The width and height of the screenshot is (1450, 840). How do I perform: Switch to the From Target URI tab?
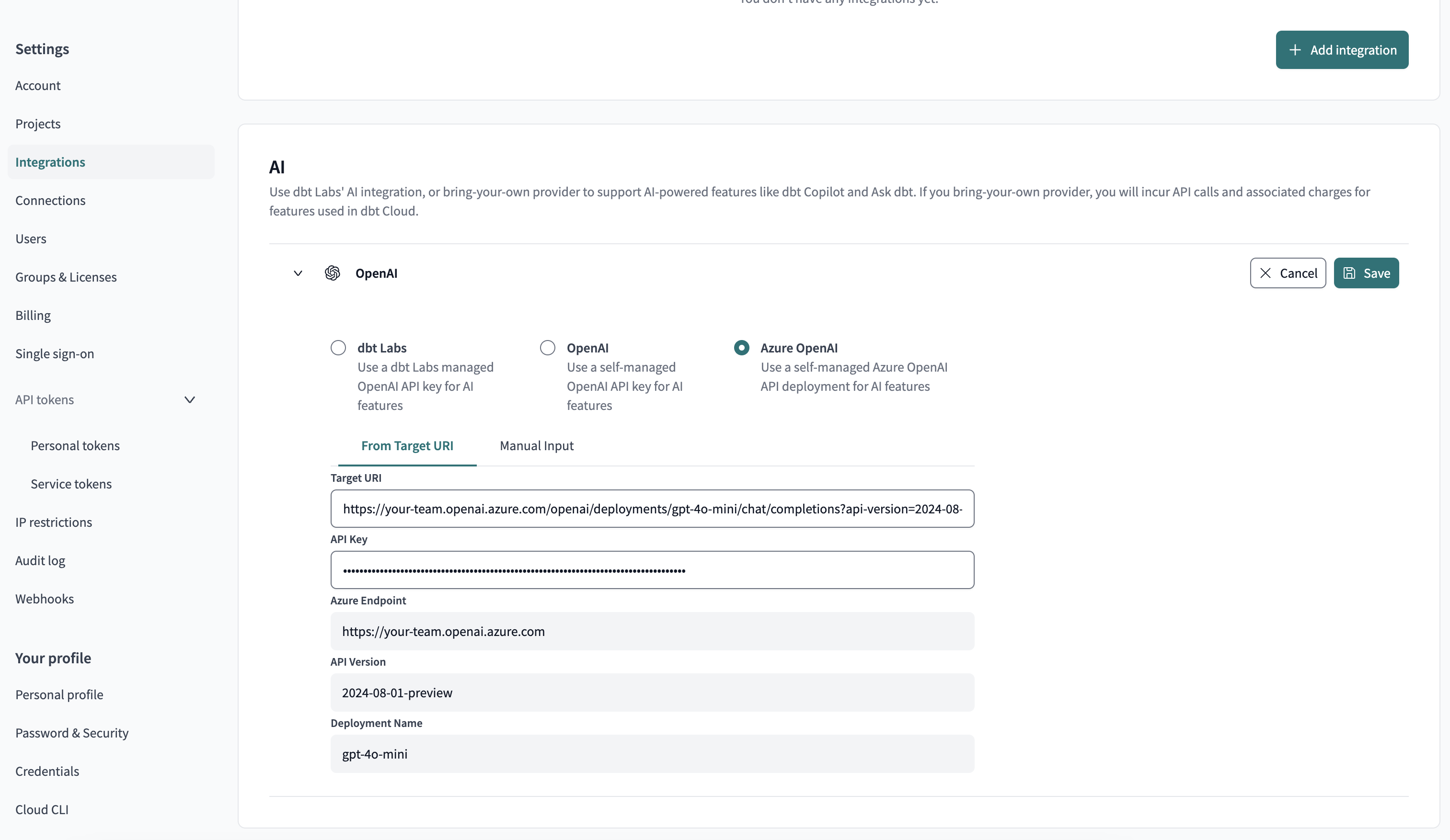[x=407, y=445]
